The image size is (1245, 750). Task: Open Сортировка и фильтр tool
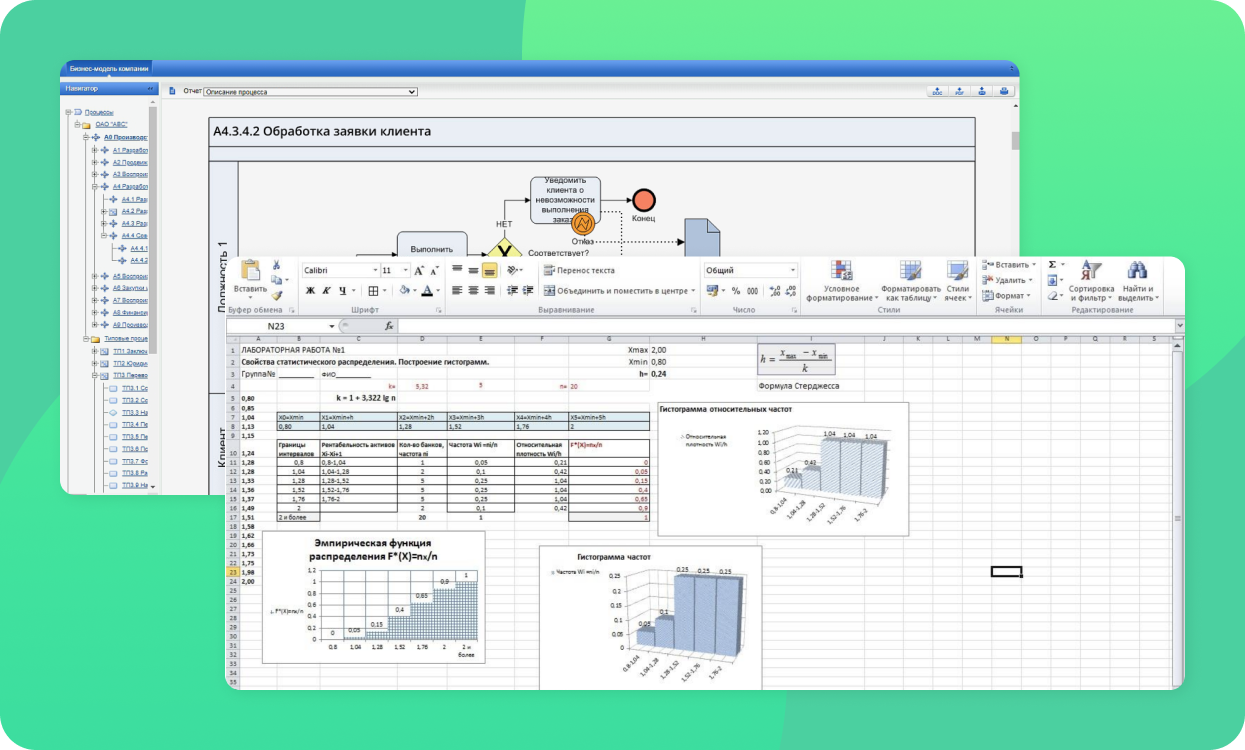tap(1091, 280)
